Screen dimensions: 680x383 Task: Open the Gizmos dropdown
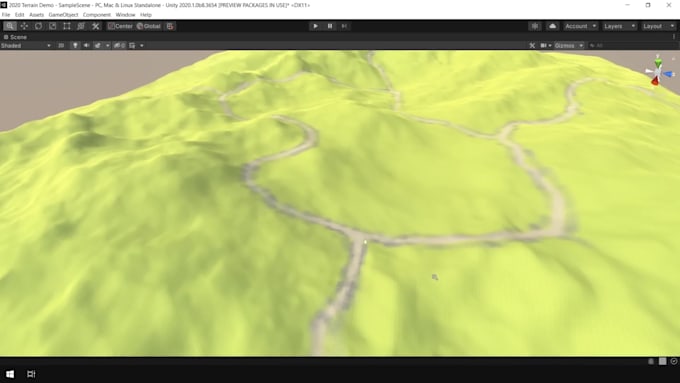point(569,46)
